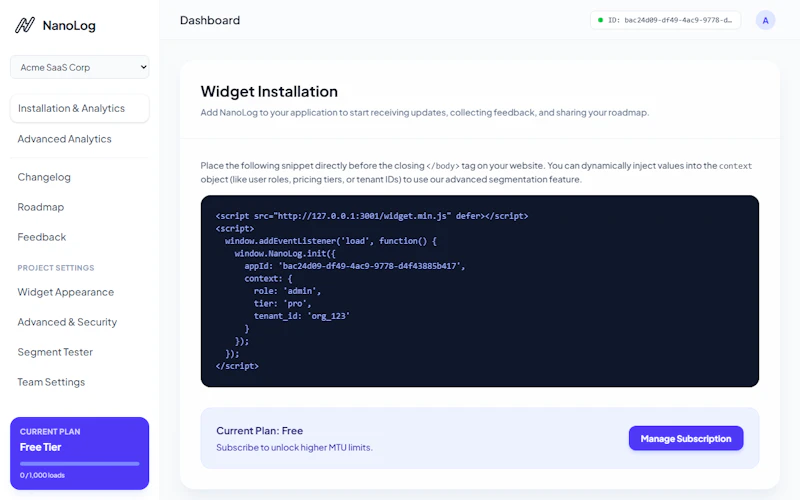The image size is (800, 500).
Task: Open the Segment Tester
Action: [x=55, y=352]
